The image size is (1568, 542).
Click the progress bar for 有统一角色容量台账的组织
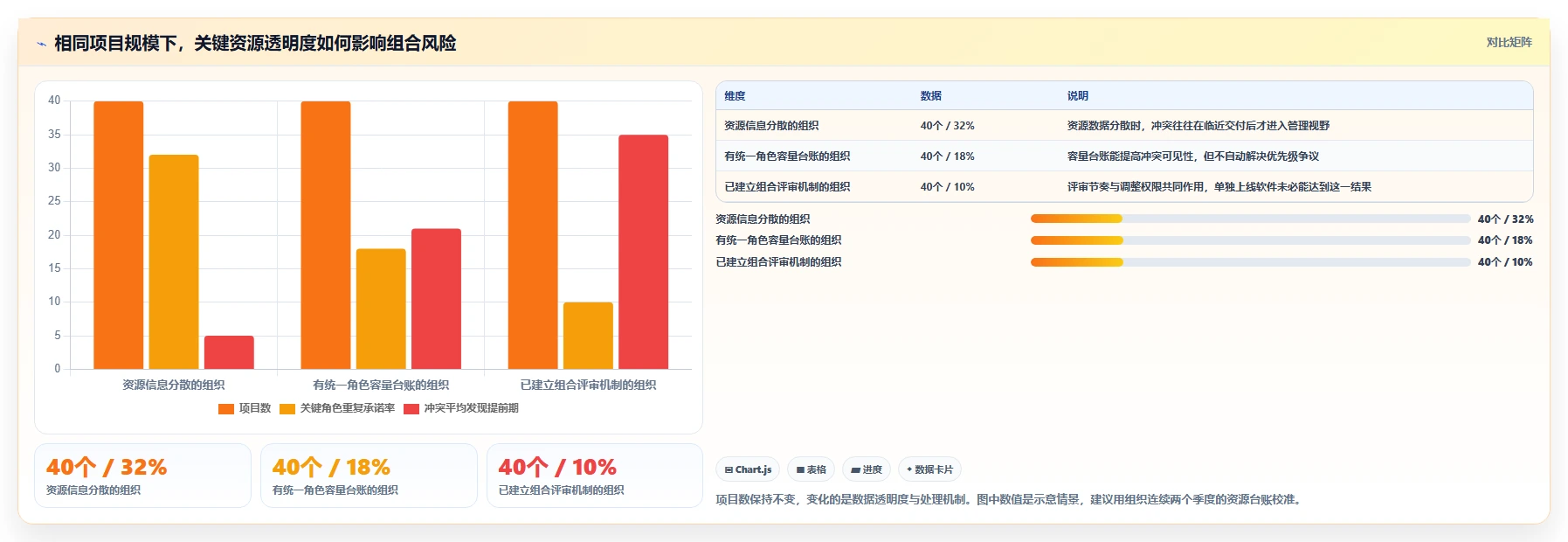(x=1250, y=240)
